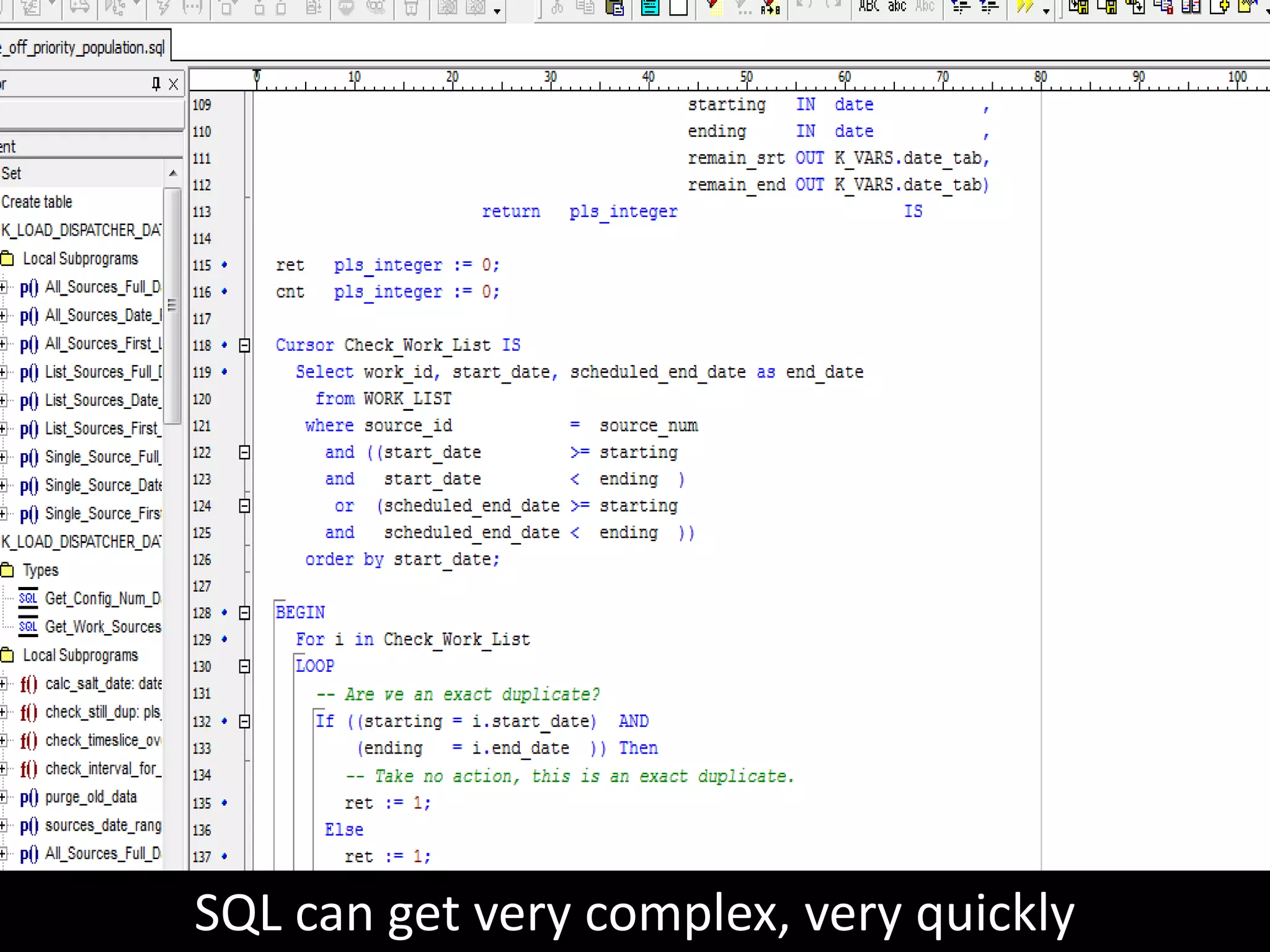Click the yellow double-slash comment icon
The height and width of the screenshot is (952, 1270).
coord(1025,7)
